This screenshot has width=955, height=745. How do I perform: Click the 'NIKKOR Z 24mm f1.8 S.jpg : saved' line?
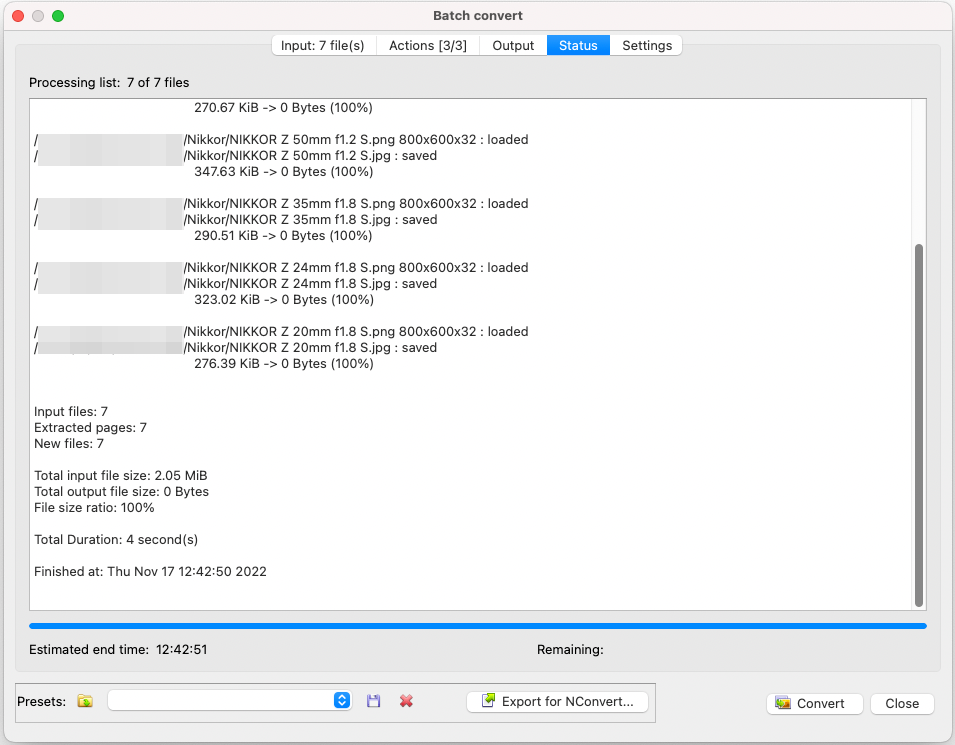click(x=236, y=284)
